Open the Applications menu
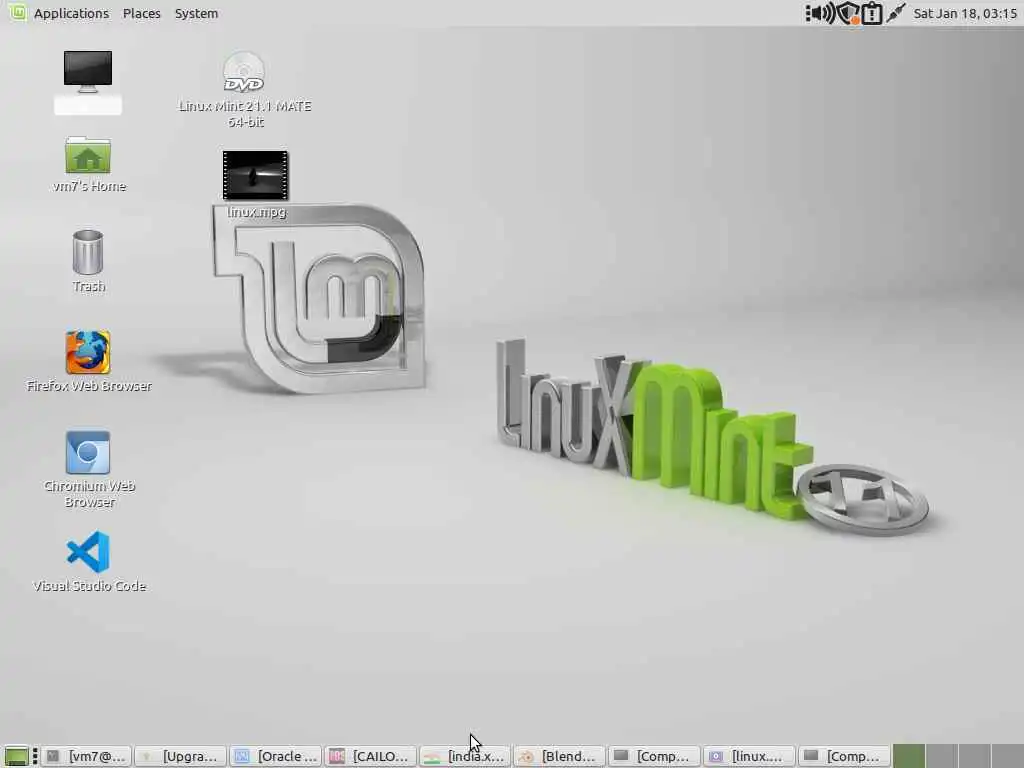The width and height of the screenshot is (1024, 768). pyautogui.click(x=71, y=13)
